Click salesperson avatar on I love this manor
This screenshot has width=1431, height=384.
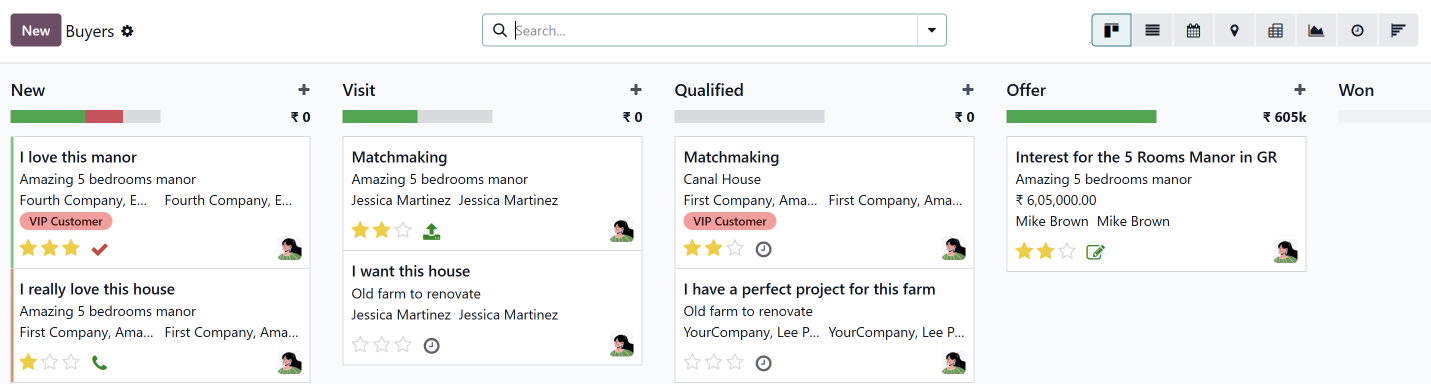click(290, 249)
